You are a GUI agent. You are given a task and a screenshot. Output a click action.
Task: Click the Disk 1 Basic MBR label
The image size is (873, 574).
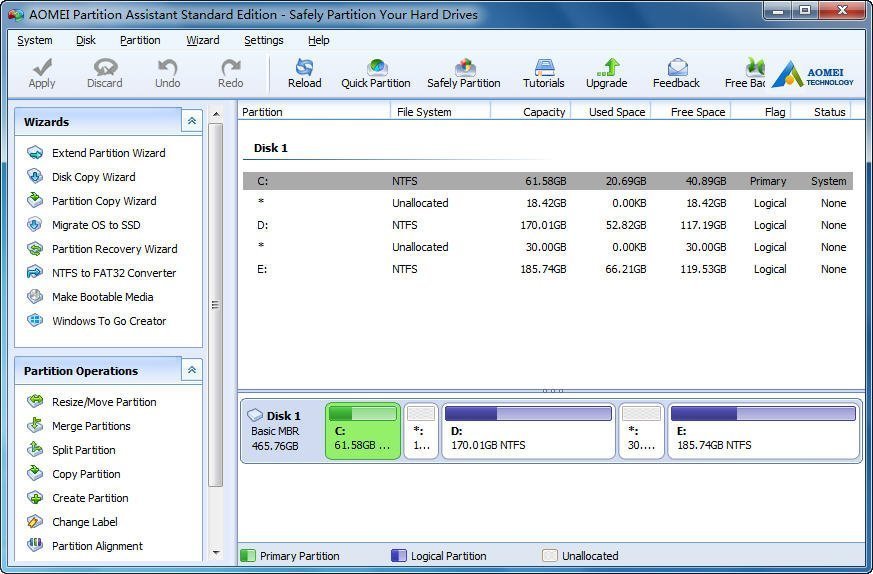(276, 431)
